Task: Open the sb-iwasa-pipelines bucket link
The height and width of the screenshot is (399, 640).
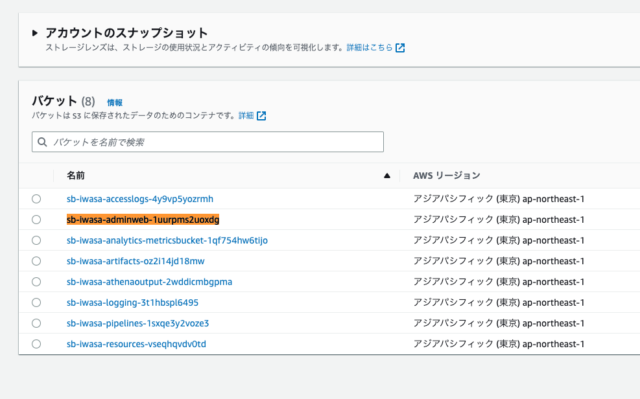Action: point(138,324)
